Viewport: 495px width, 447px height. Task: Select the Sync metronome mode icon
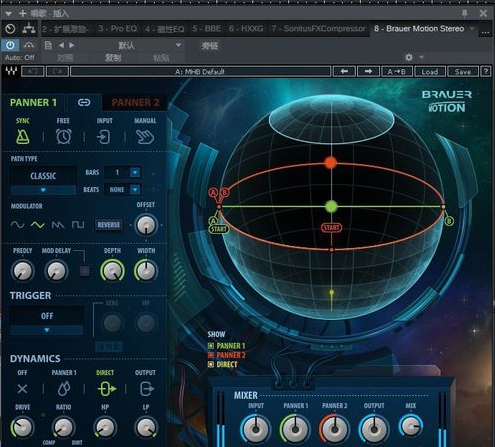pyautogui.click(x=23, y=137)
